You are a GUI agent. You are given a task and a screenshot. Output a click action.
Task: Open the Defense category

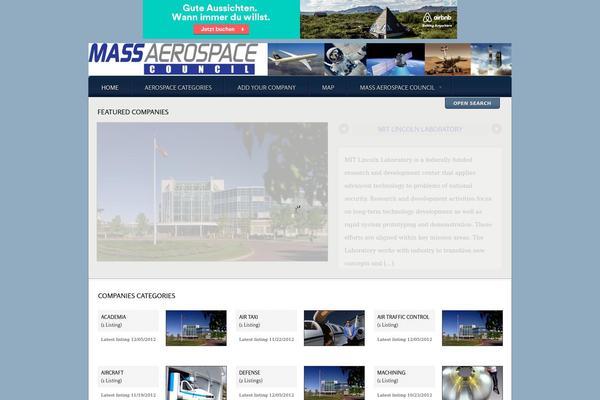click(249, 372)
